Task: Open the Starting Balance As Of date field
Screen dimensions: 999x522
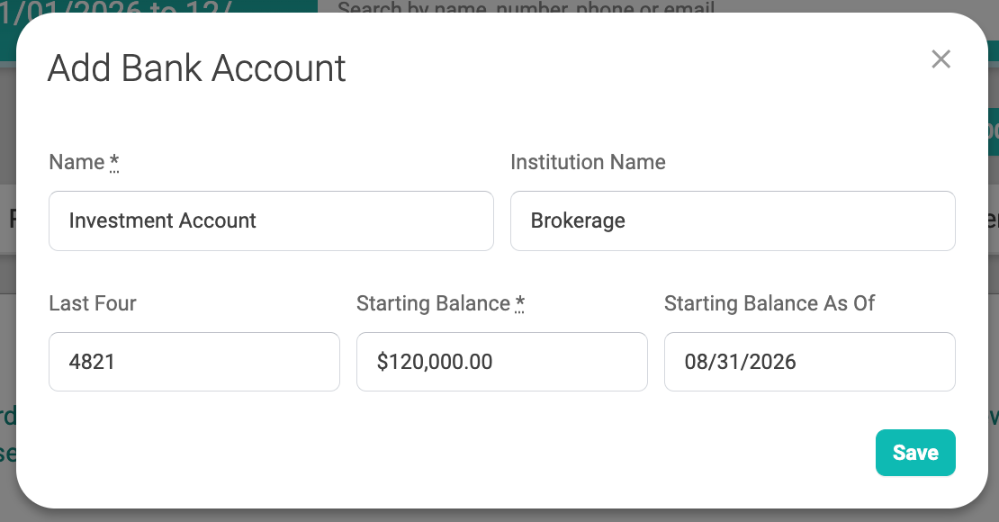Action: click(x=810, y=361)
